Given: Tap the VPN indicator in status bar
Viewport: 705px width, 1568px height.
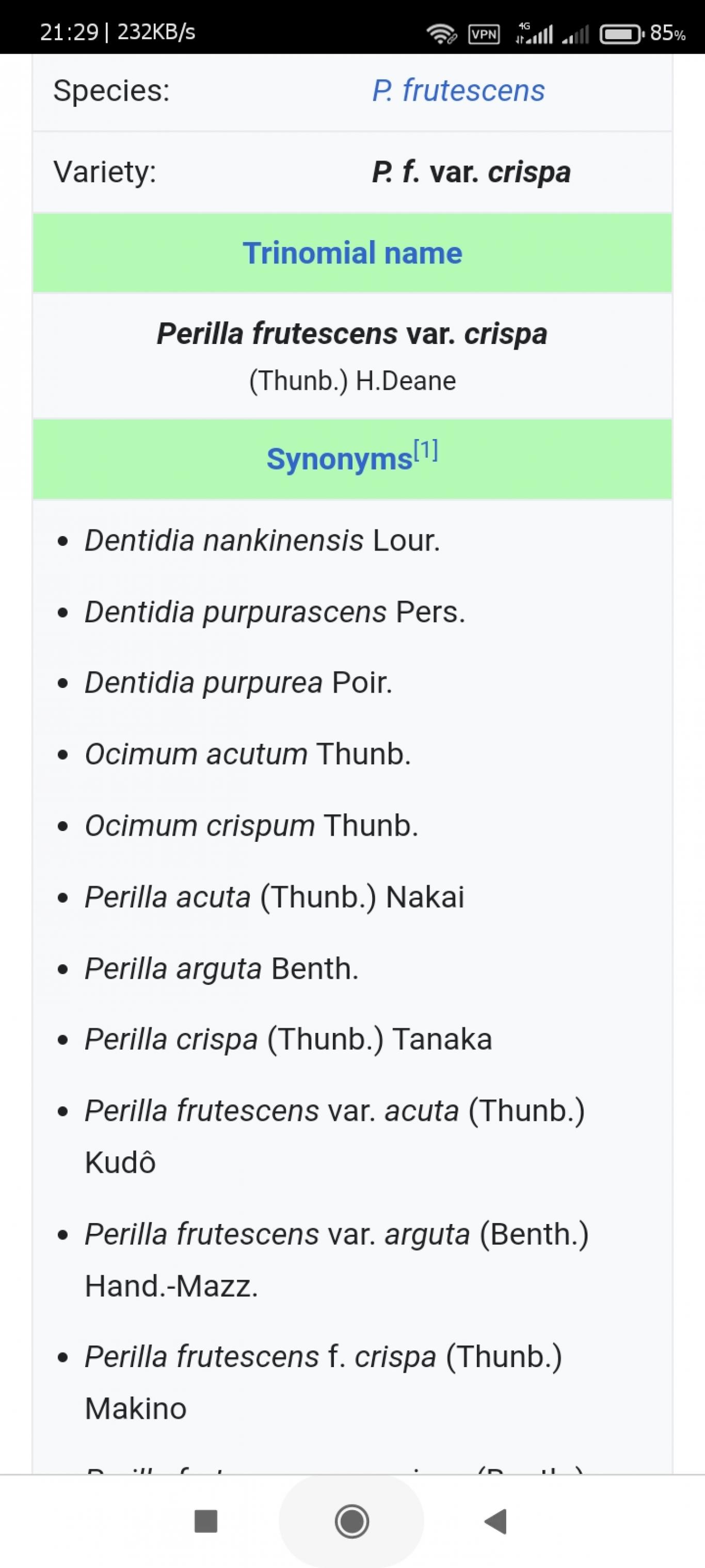Looking at the screenshot, I should (x=484, y=34).
